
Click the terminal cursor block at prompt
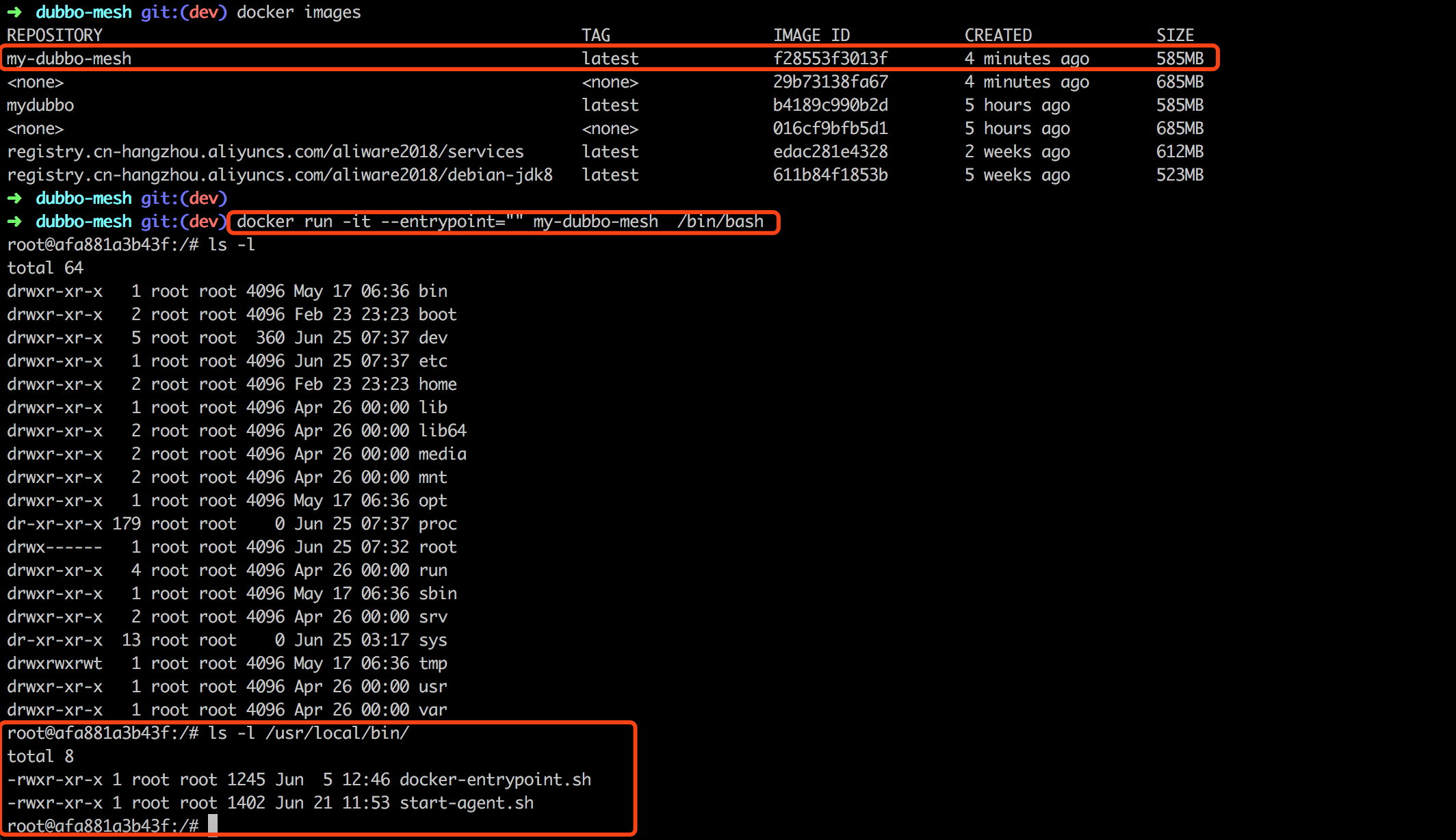pos(213,825)
